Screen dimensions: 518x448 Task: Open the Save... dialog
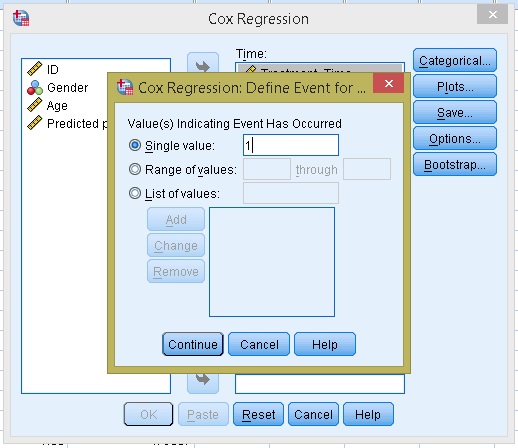(455, 112)
